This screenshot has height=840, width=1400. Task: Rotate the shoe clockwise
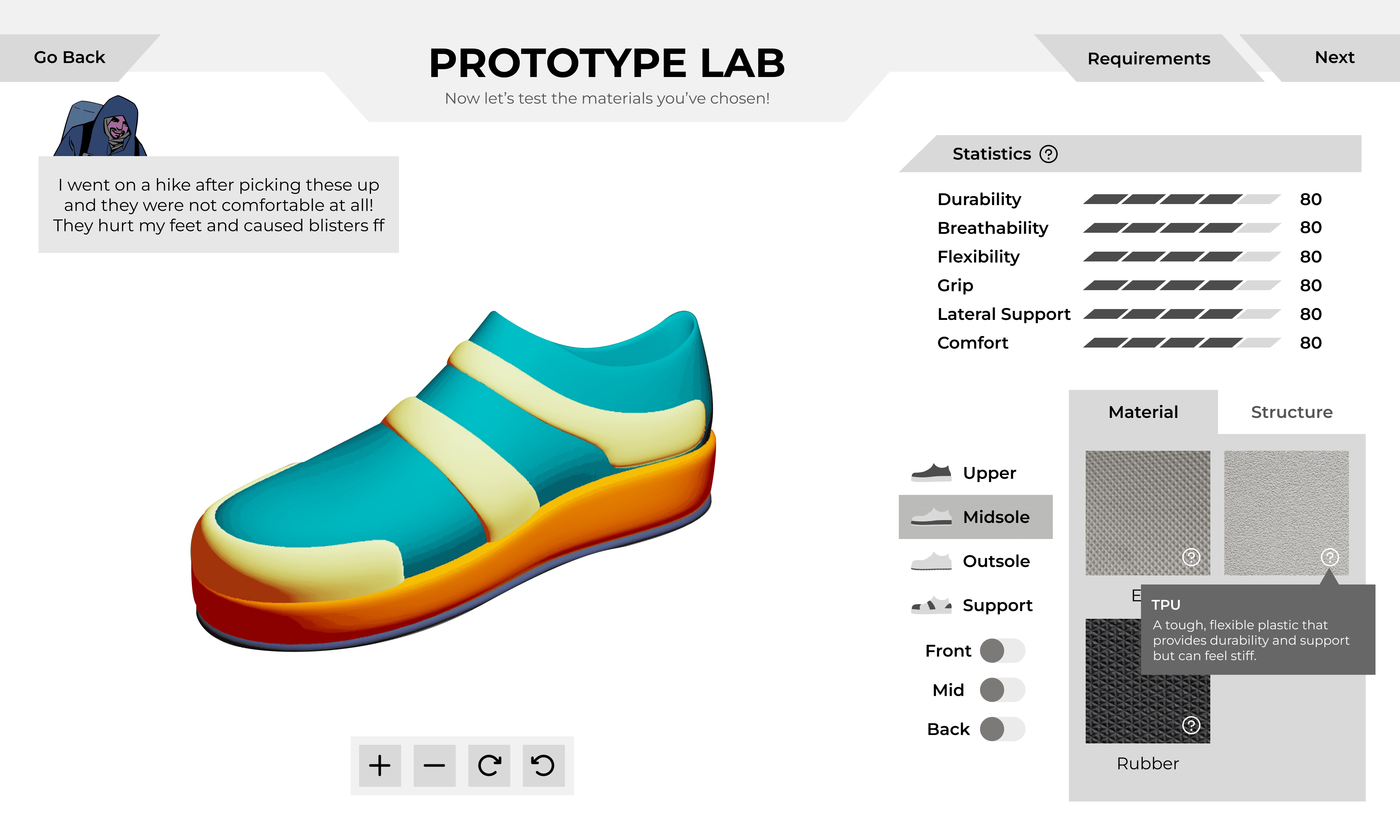coord(489,765)
